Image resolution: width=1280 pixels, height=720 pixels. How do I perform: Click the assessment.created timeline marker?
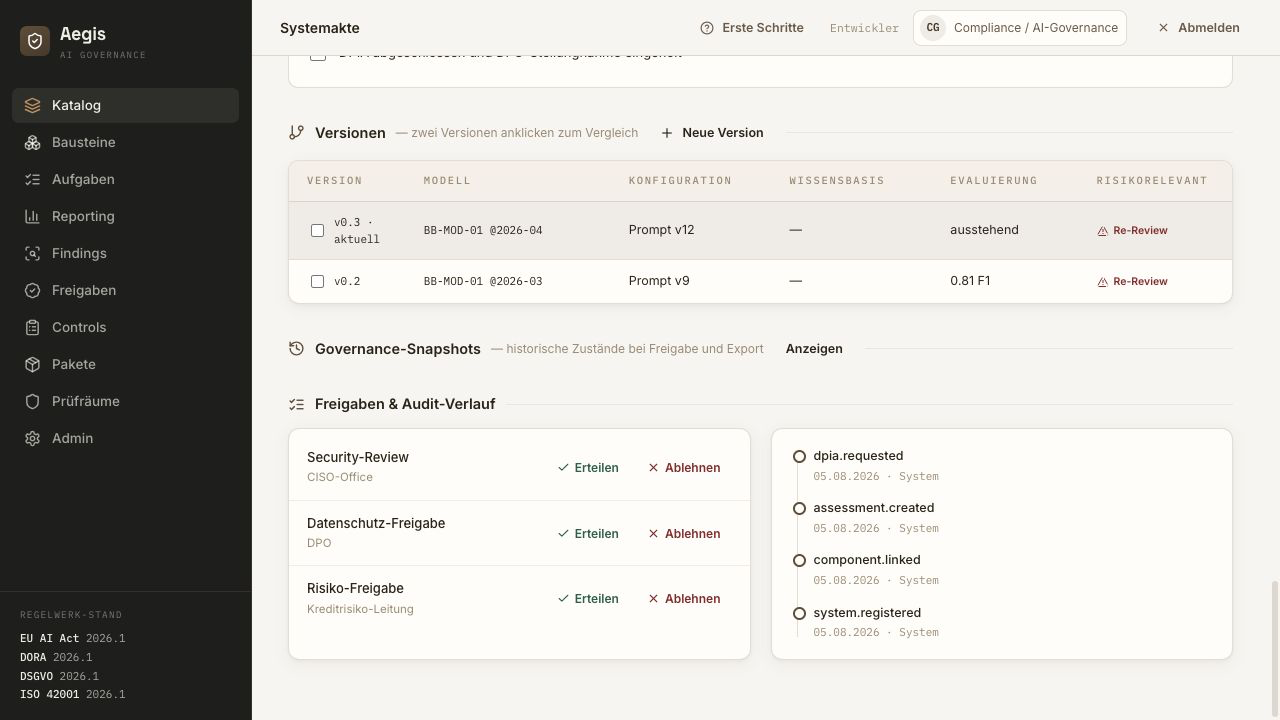click(x=799, y=508)
